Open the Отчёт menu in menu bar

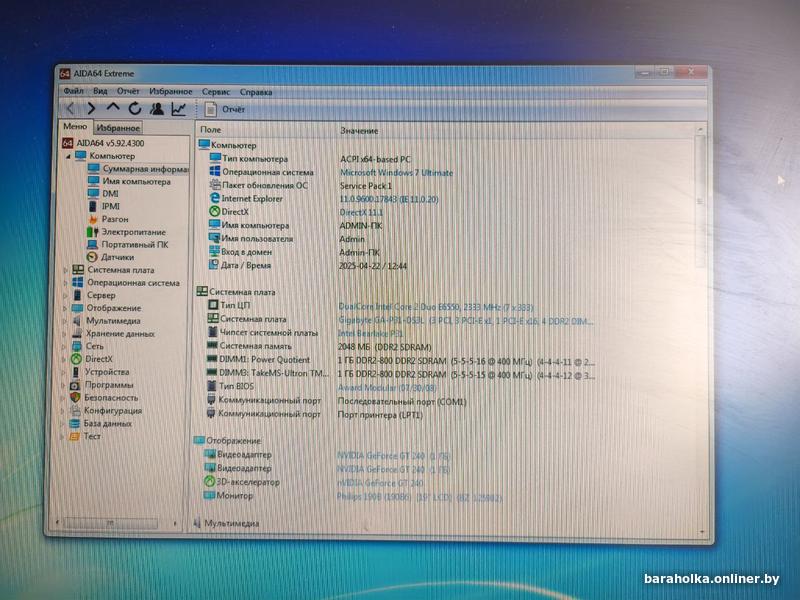(x=128, y=91)
